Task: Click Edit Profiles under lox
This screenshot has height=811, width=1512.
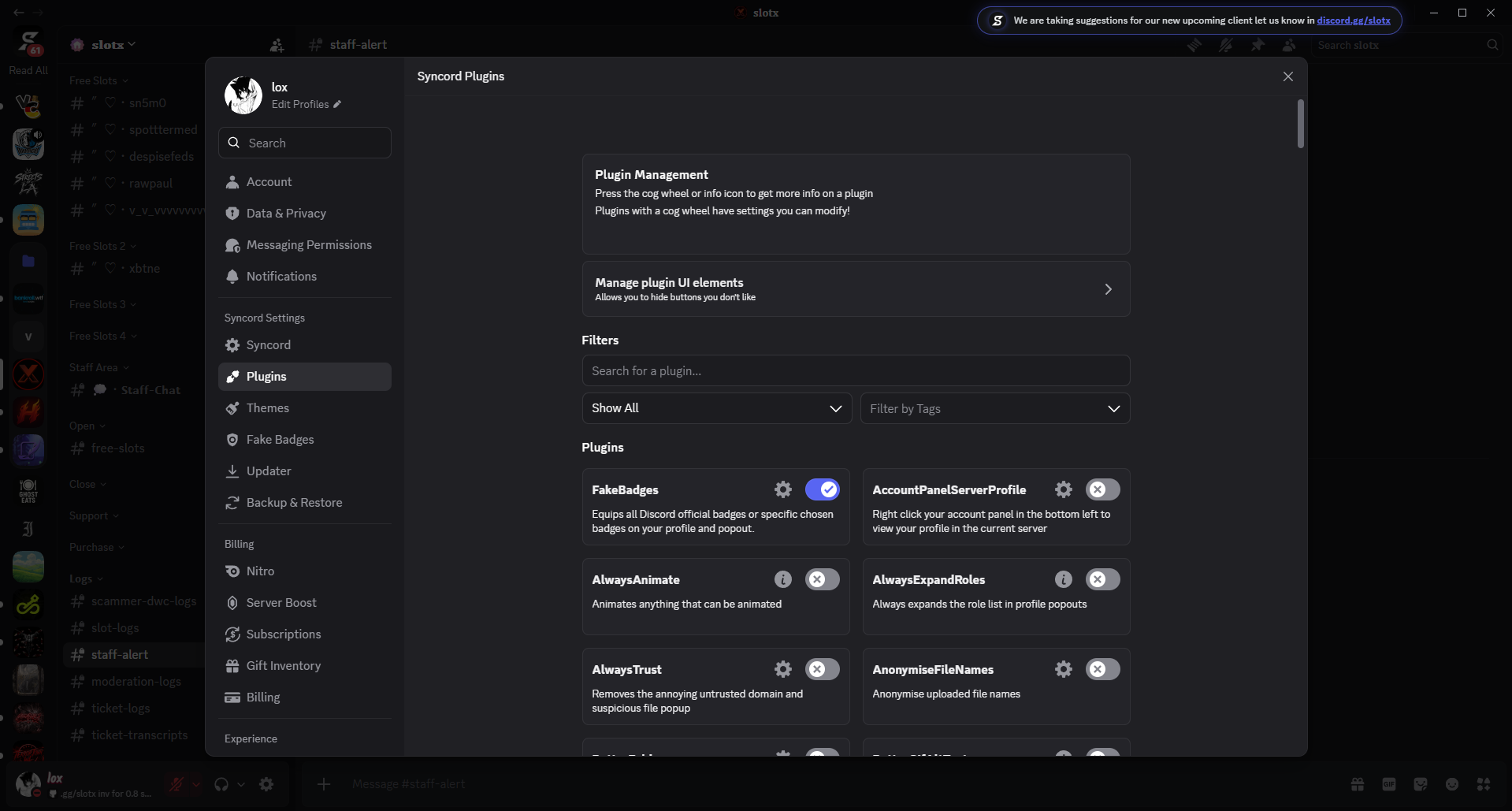Action: (300, 104)
